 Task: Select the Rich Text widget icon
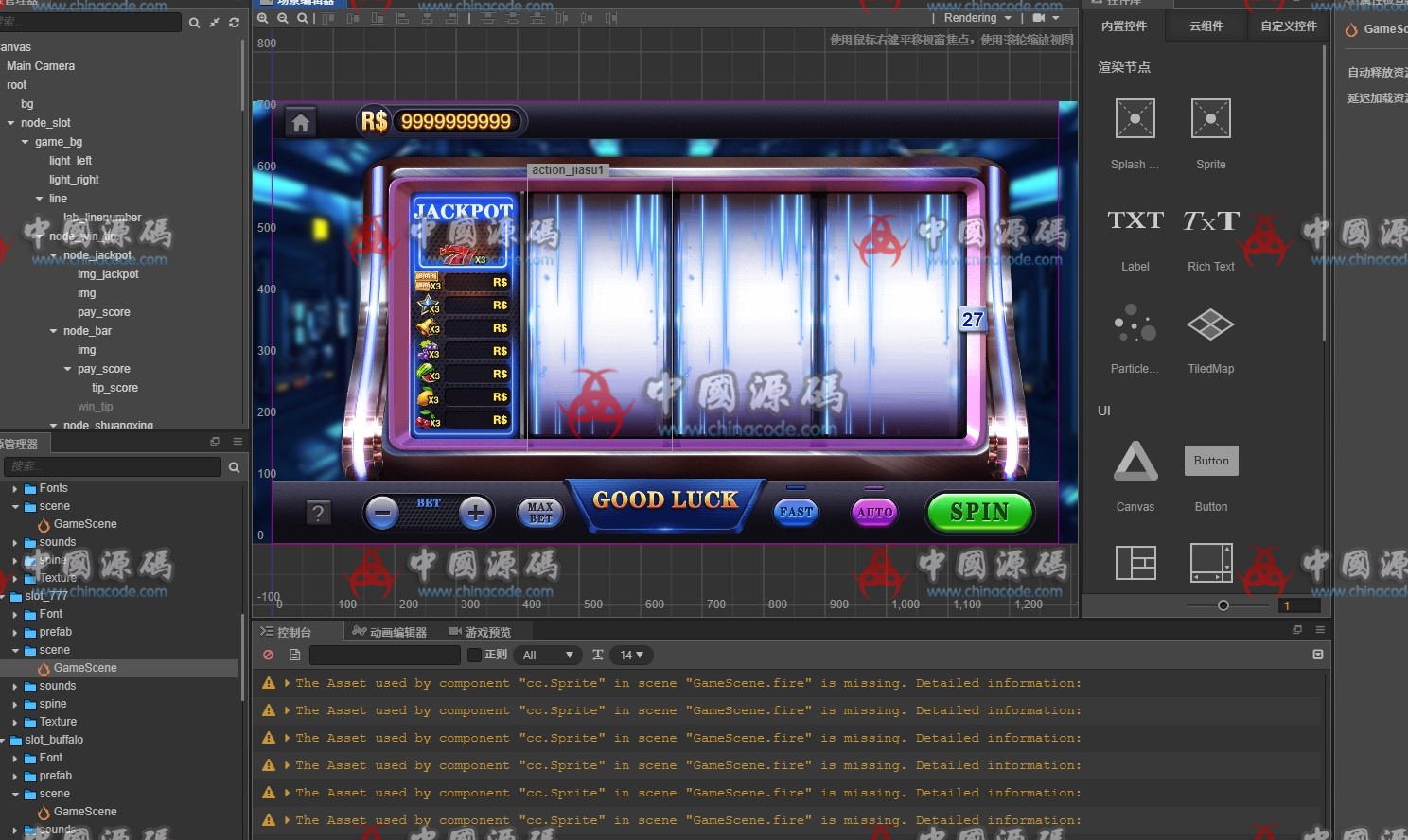(1210, 222)
